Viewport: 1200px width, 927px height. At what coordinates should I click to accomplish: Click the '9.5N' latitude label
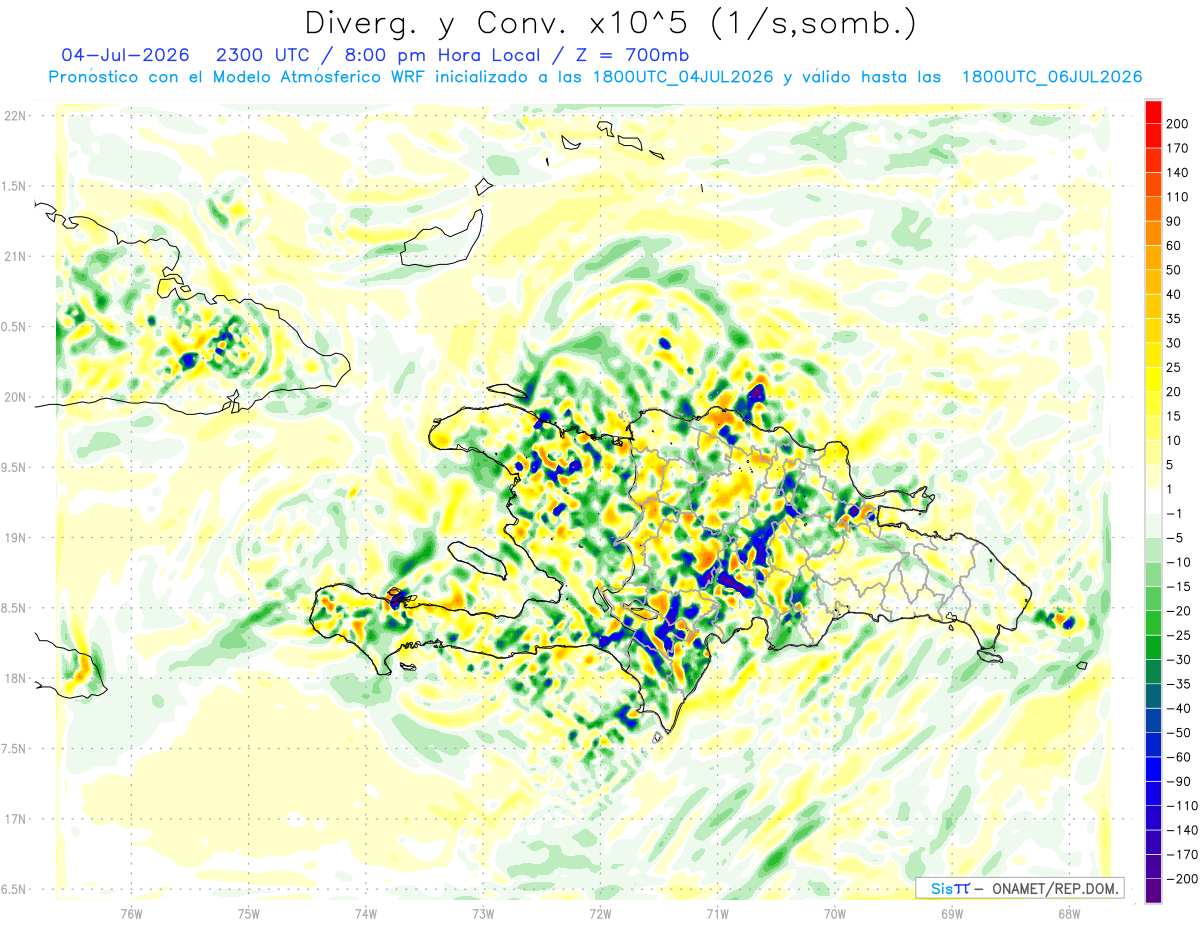pyautogui.click(x=15, y=467)
